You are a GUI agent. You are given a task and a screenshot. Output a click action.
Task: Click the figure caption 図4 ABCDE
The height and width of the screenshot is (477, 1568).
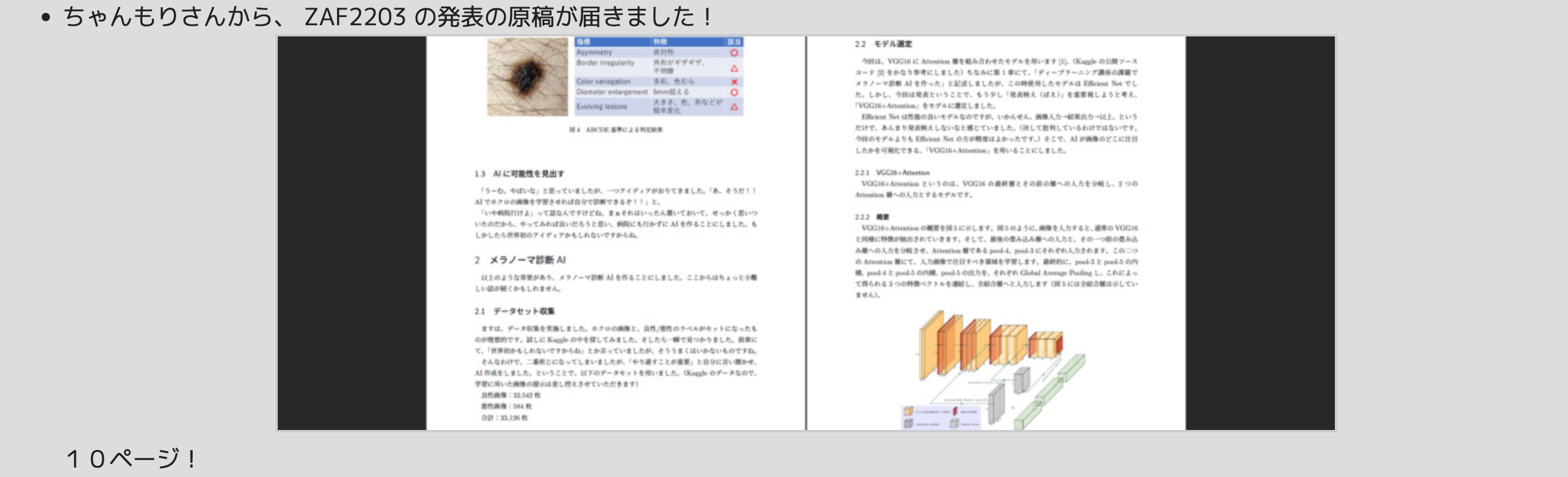[615, 130]
